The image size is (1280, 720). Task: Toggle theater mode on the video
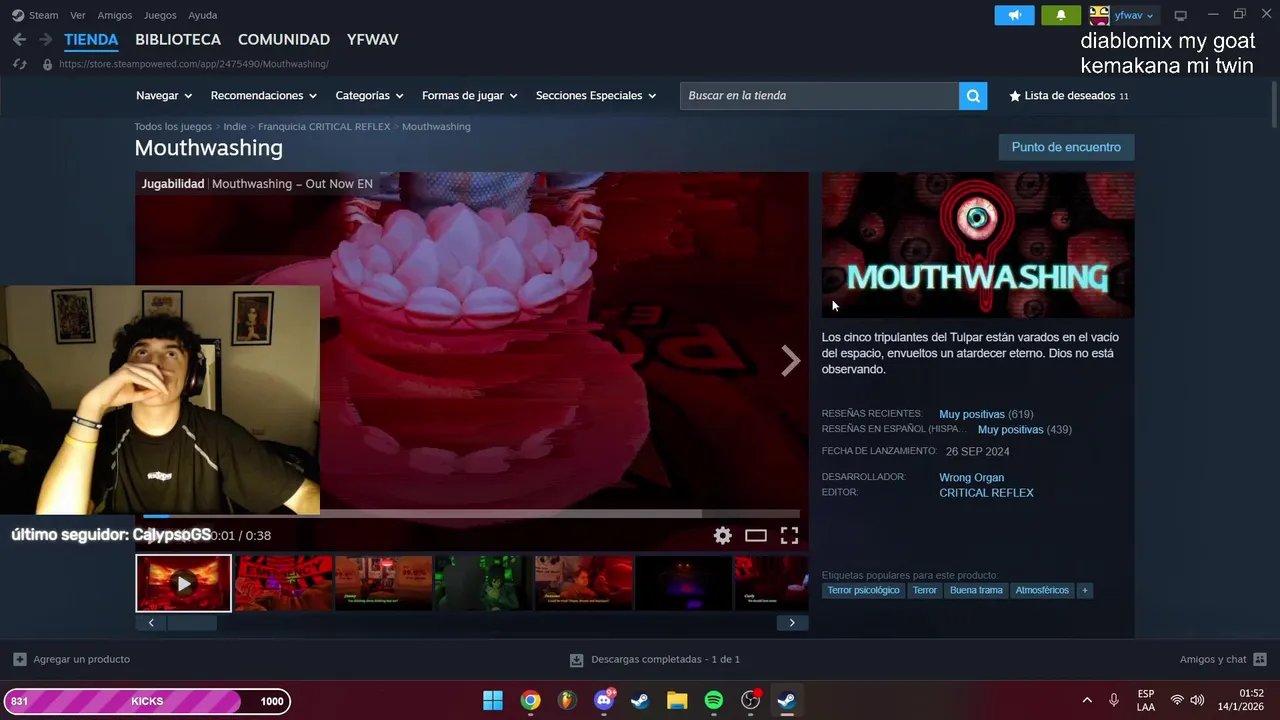[x=756, y=535]
